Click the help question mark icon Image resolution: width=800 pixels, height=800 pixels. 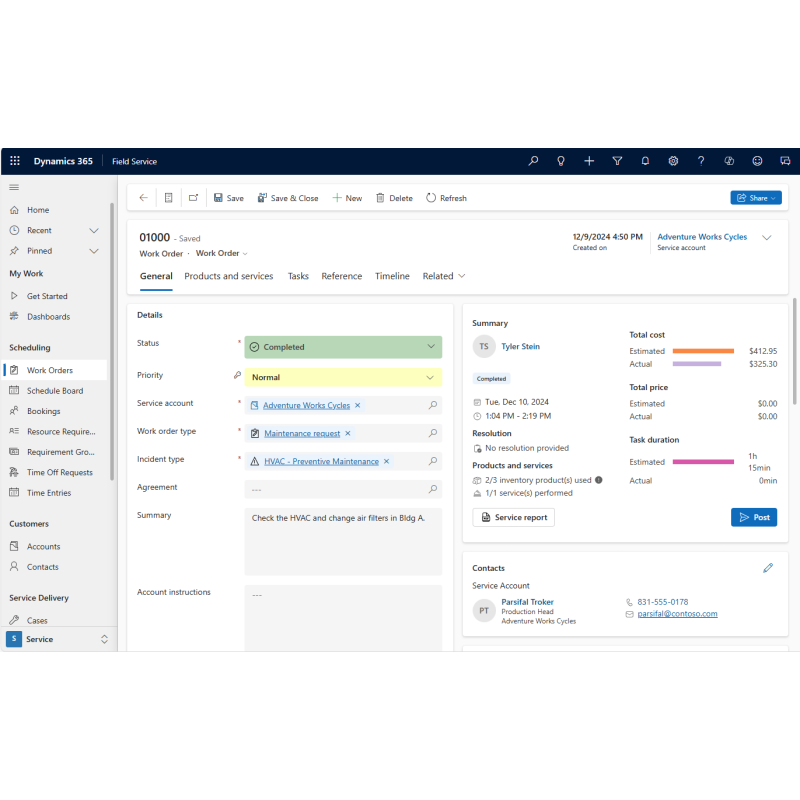coord(701,161)
